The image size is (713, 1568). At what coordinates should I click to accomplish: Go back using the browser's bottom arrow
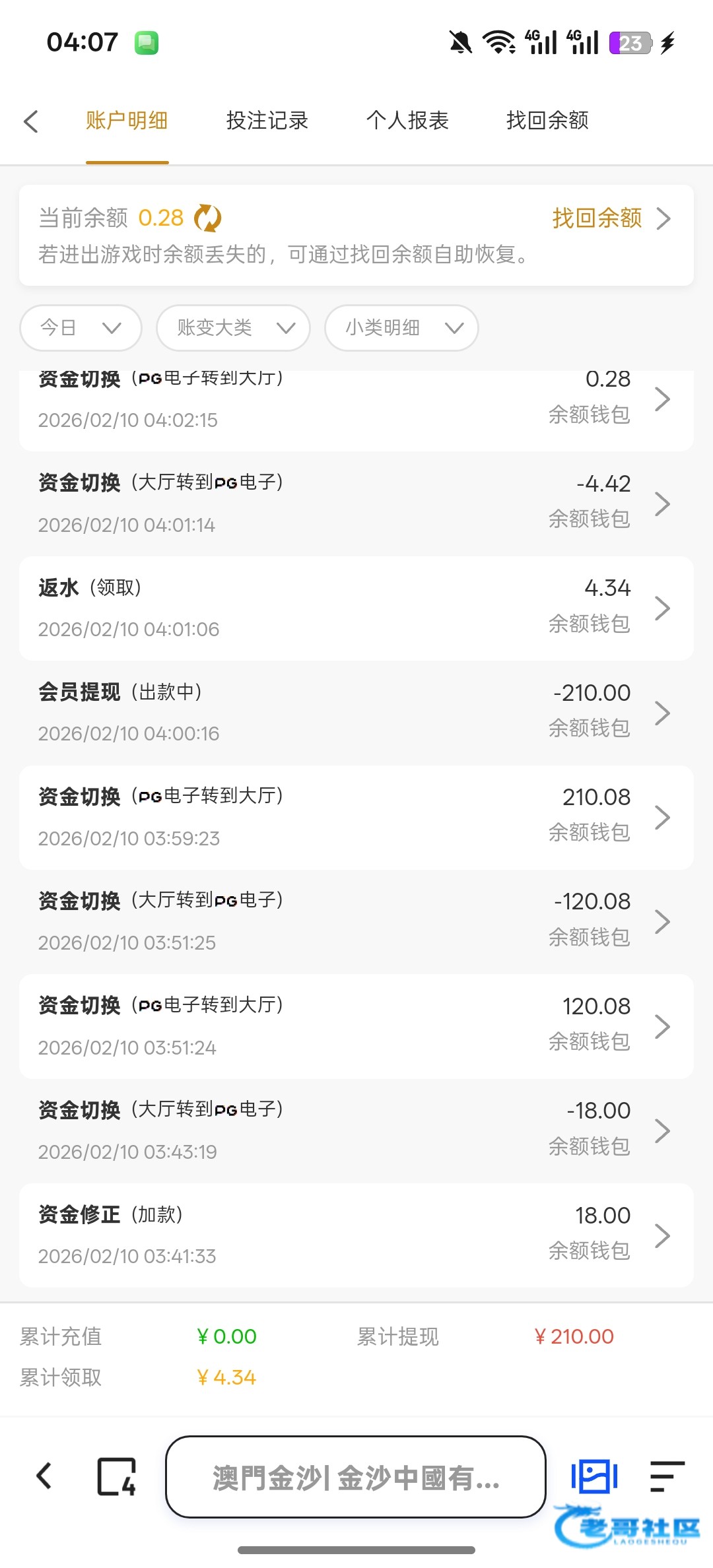[x=45, y=1476]
